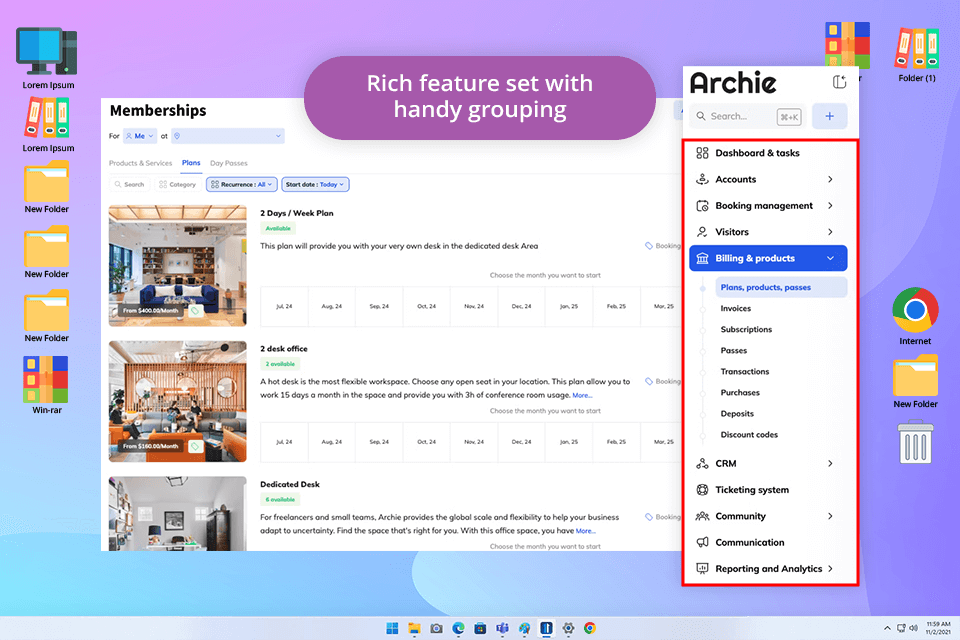Image resolution: width=960 pixels, height=640 pixels.
Task: Click the Windows Start button in taskbar
Action: click(392, 628)
